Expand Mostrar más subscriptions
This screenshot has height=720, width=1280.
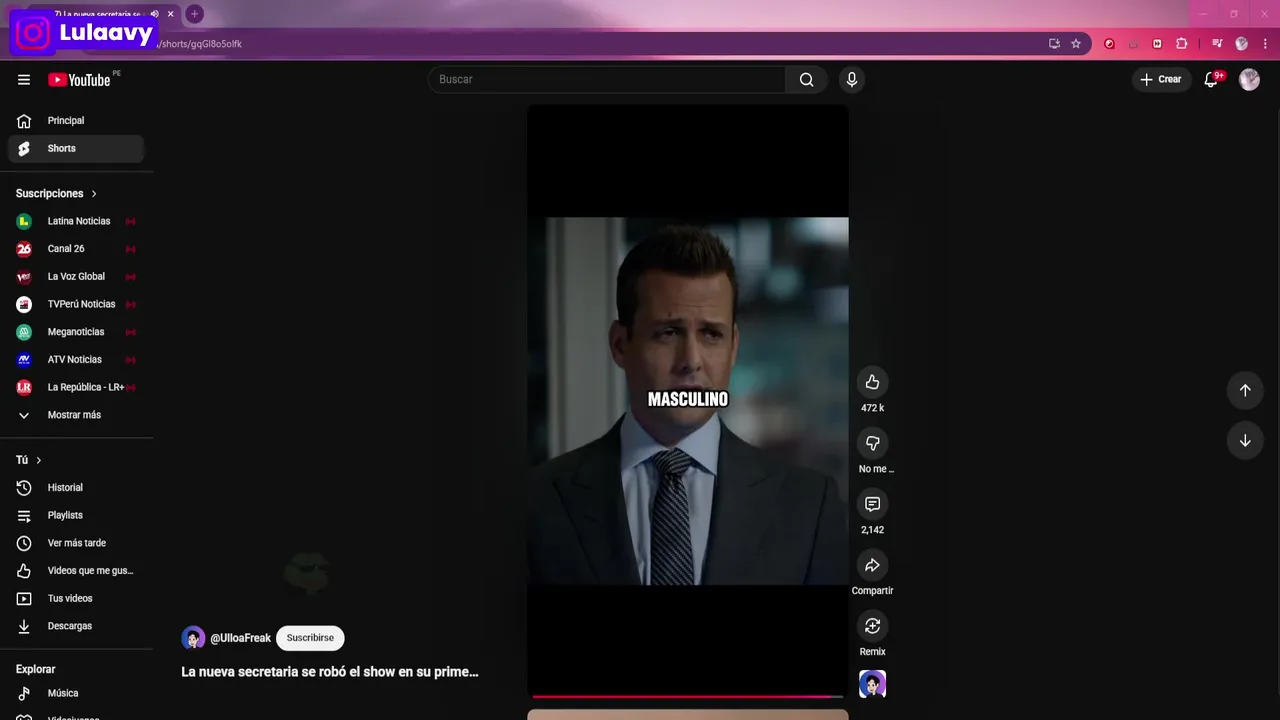pyautogui.click(x=76, y=415)
